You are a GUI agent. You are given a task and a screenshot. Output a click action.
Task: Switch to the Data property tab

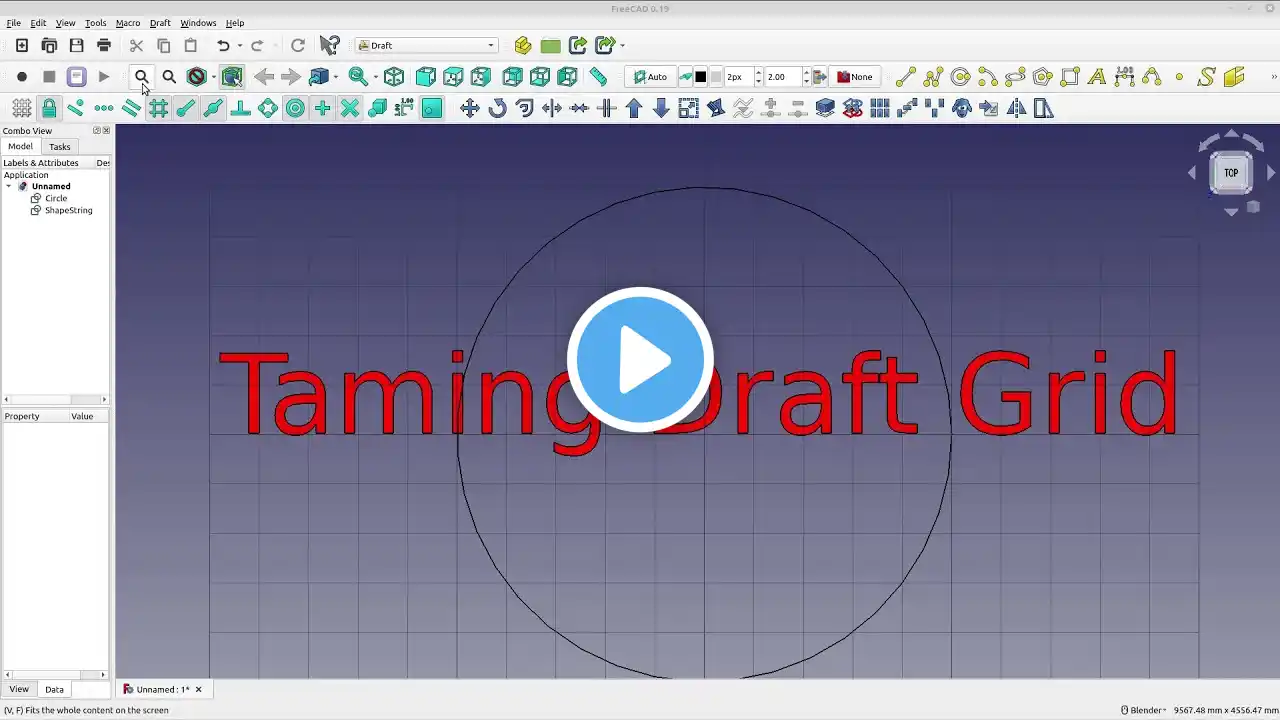54,689
